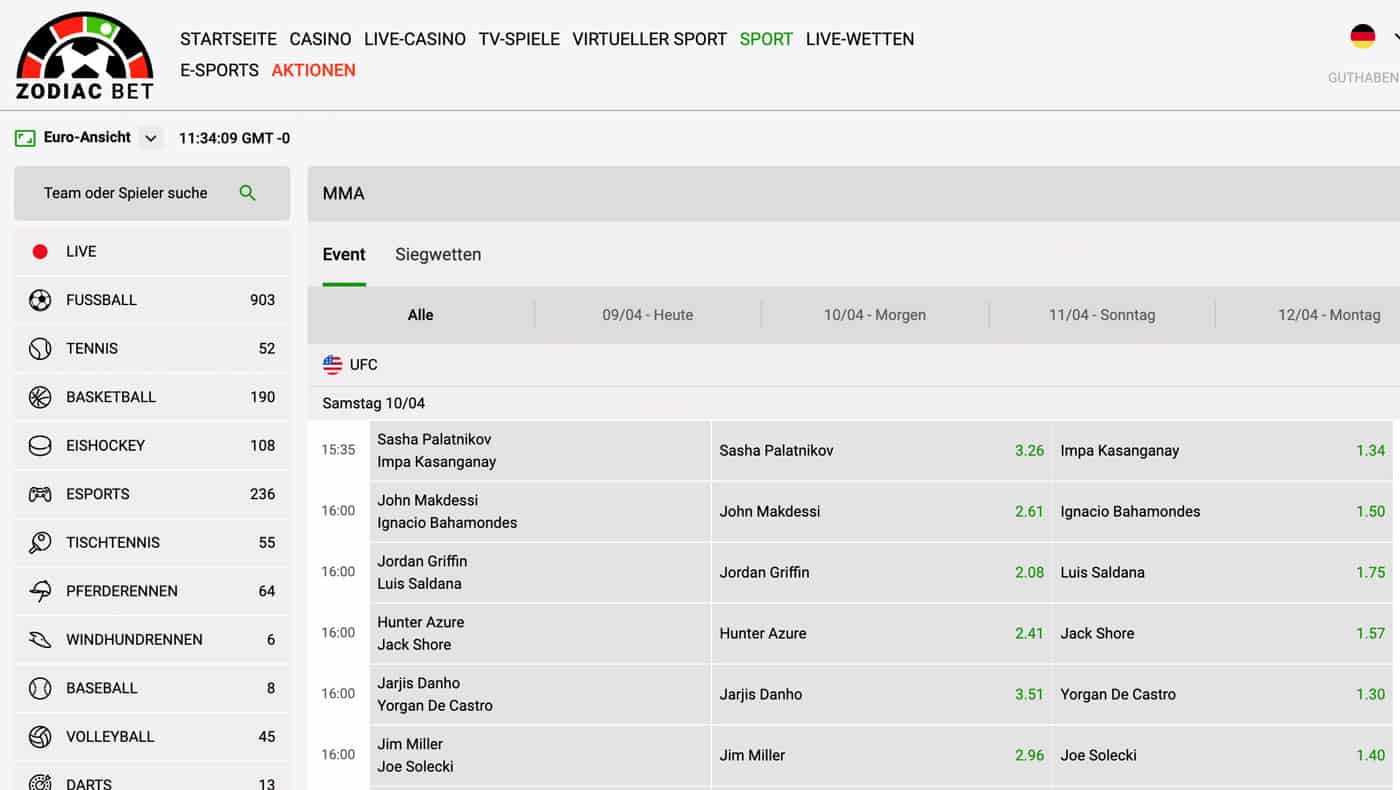Screen dimensions: 1400x790
Task: Click the German flag language icon
Action: click(1363, 37)
